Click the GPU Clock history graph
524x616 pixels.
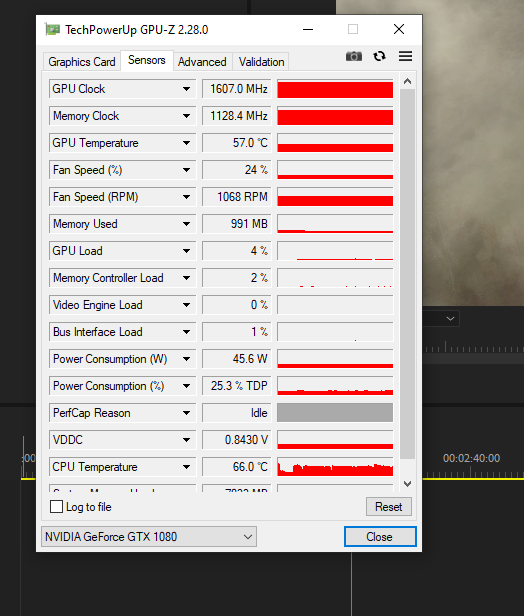tap(335, 89)
